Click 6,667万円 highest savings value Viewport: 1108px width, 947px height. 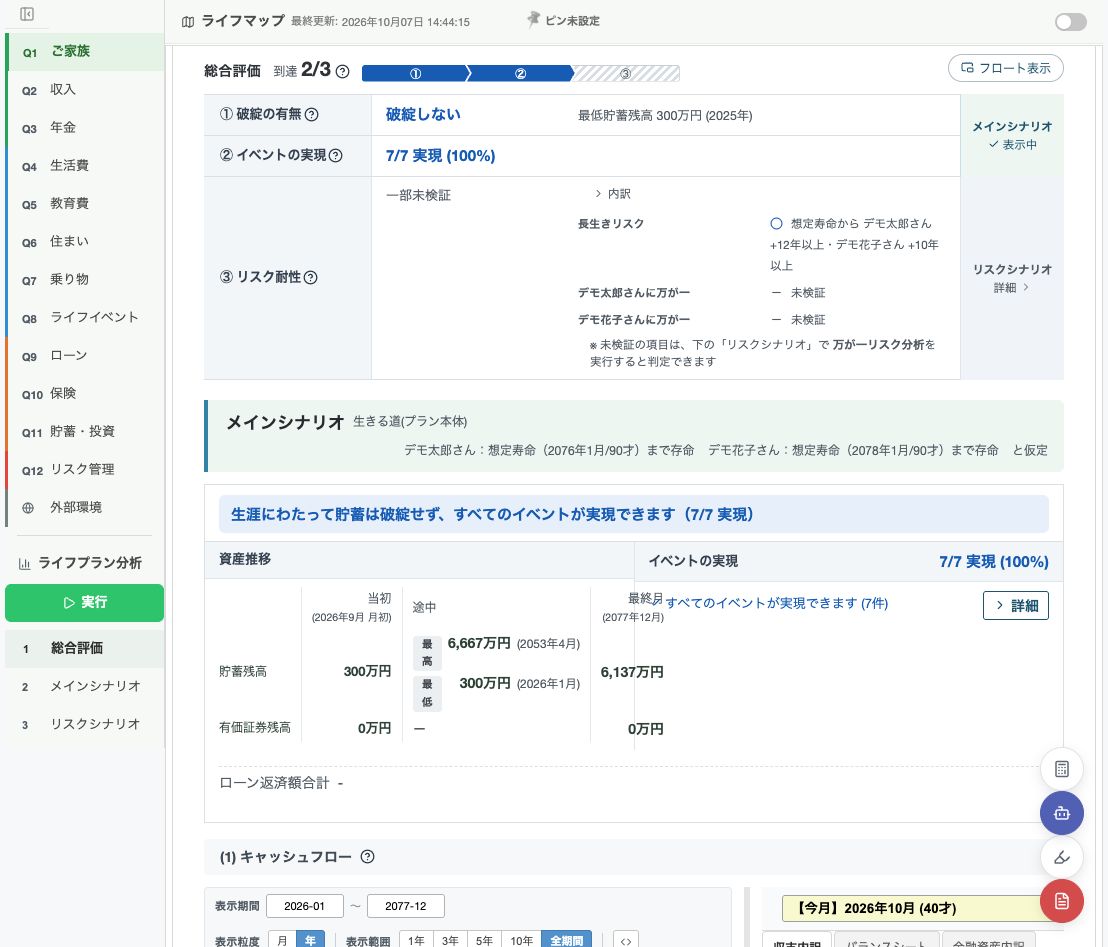pos(479,643)
